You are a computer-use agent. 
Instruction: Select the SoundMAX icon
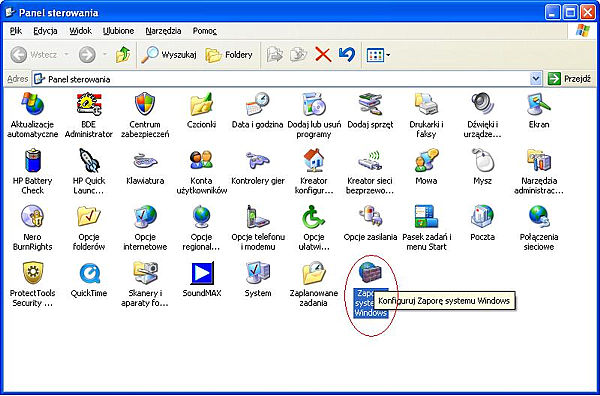(201, 273)
